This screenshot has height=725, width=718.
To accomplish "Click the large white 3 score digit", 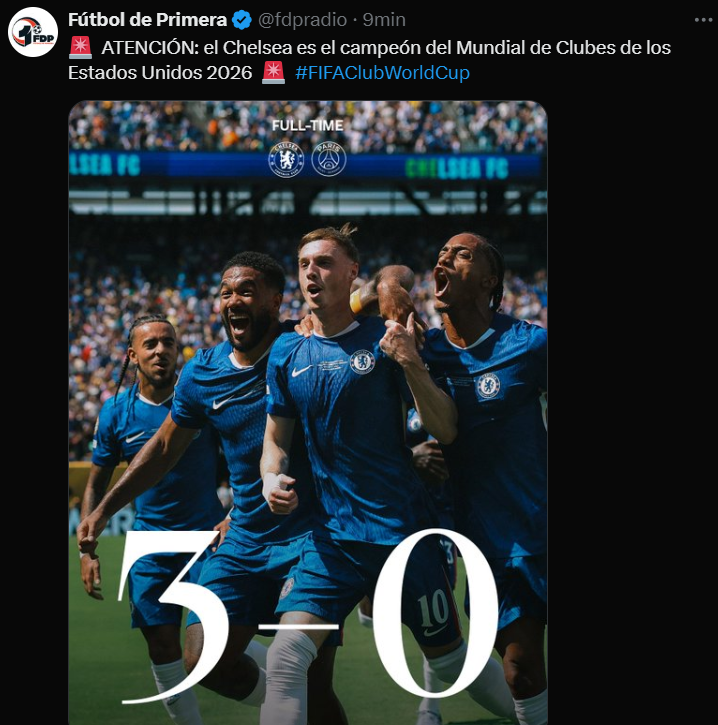I will point(171,615).
